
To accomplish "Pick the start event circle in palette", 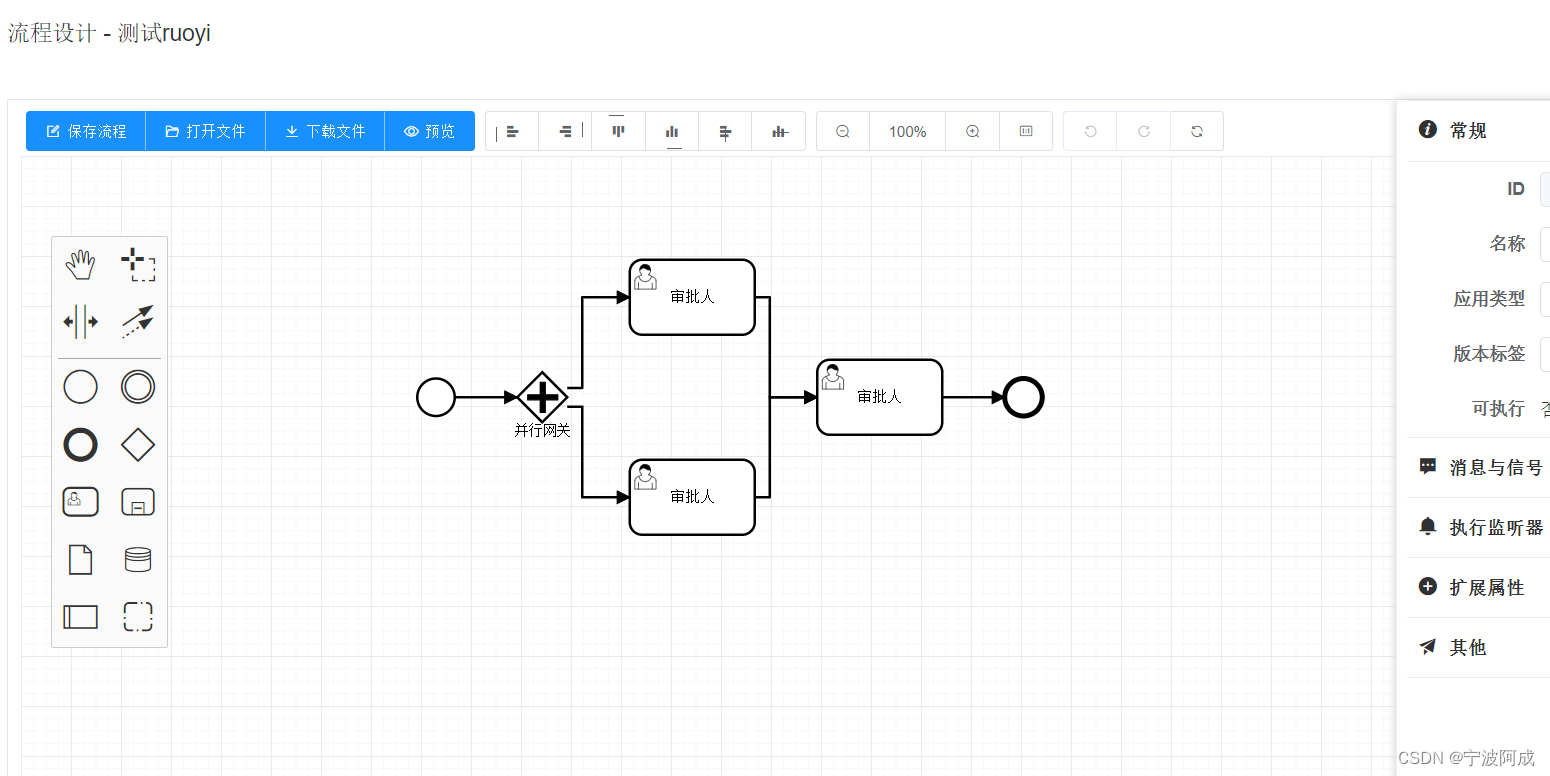I will click(x=80, y=387).
